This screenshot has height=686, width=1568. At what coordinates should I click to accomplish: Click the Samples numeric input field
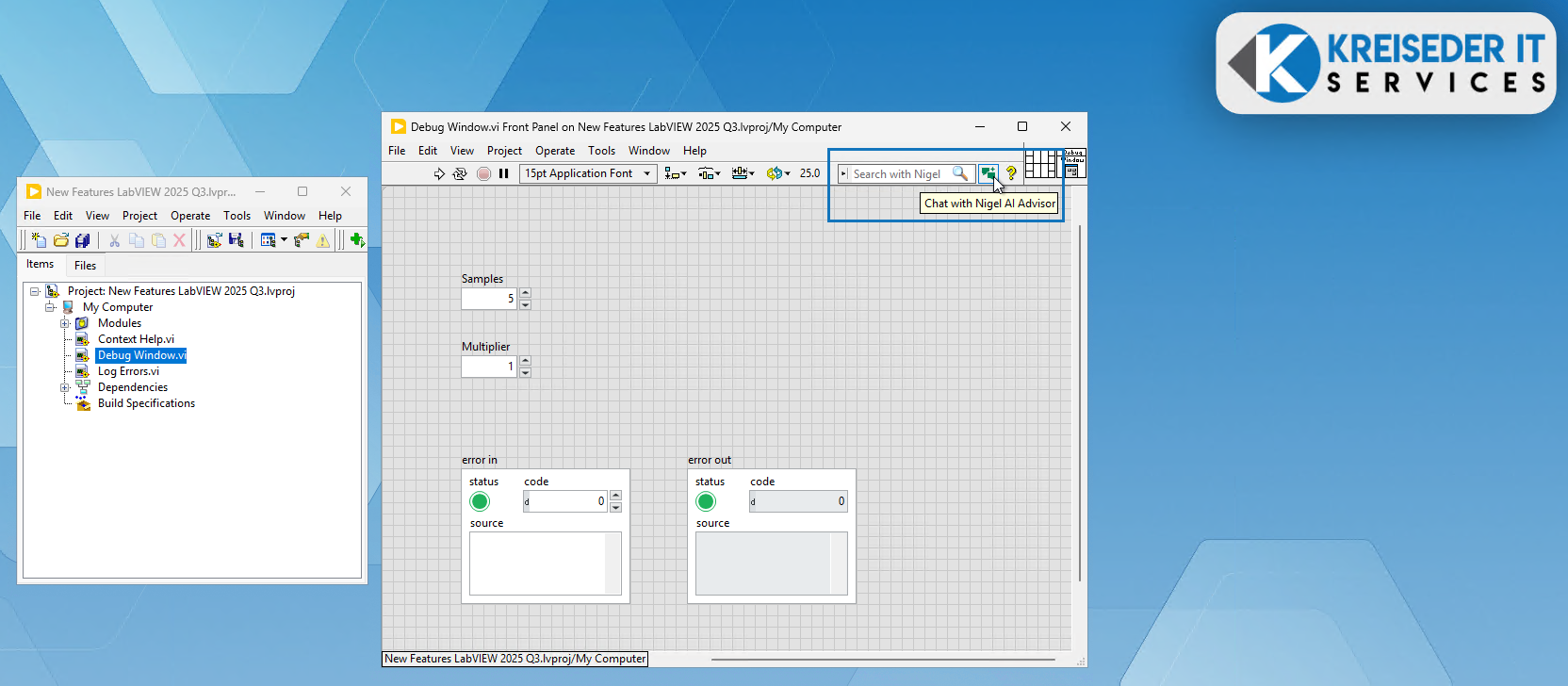click(x=489, y=299)
